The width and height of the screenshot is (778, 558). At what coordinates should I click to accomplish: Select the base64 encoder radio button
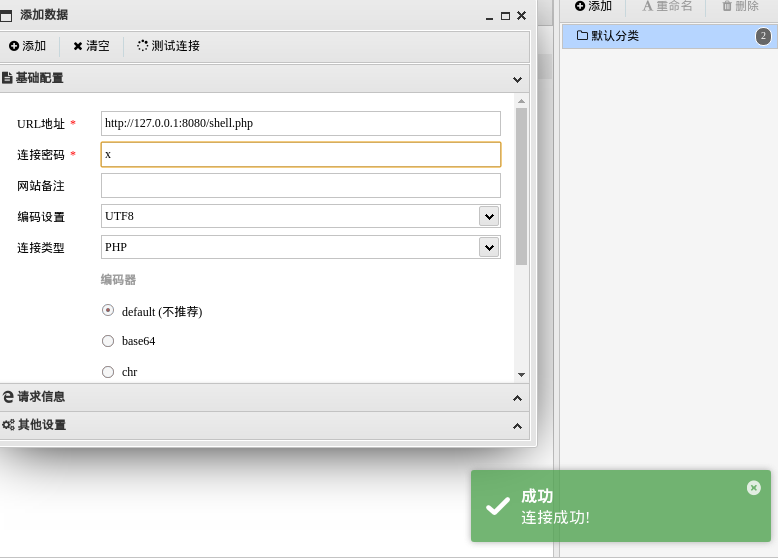tap(108, 341)
